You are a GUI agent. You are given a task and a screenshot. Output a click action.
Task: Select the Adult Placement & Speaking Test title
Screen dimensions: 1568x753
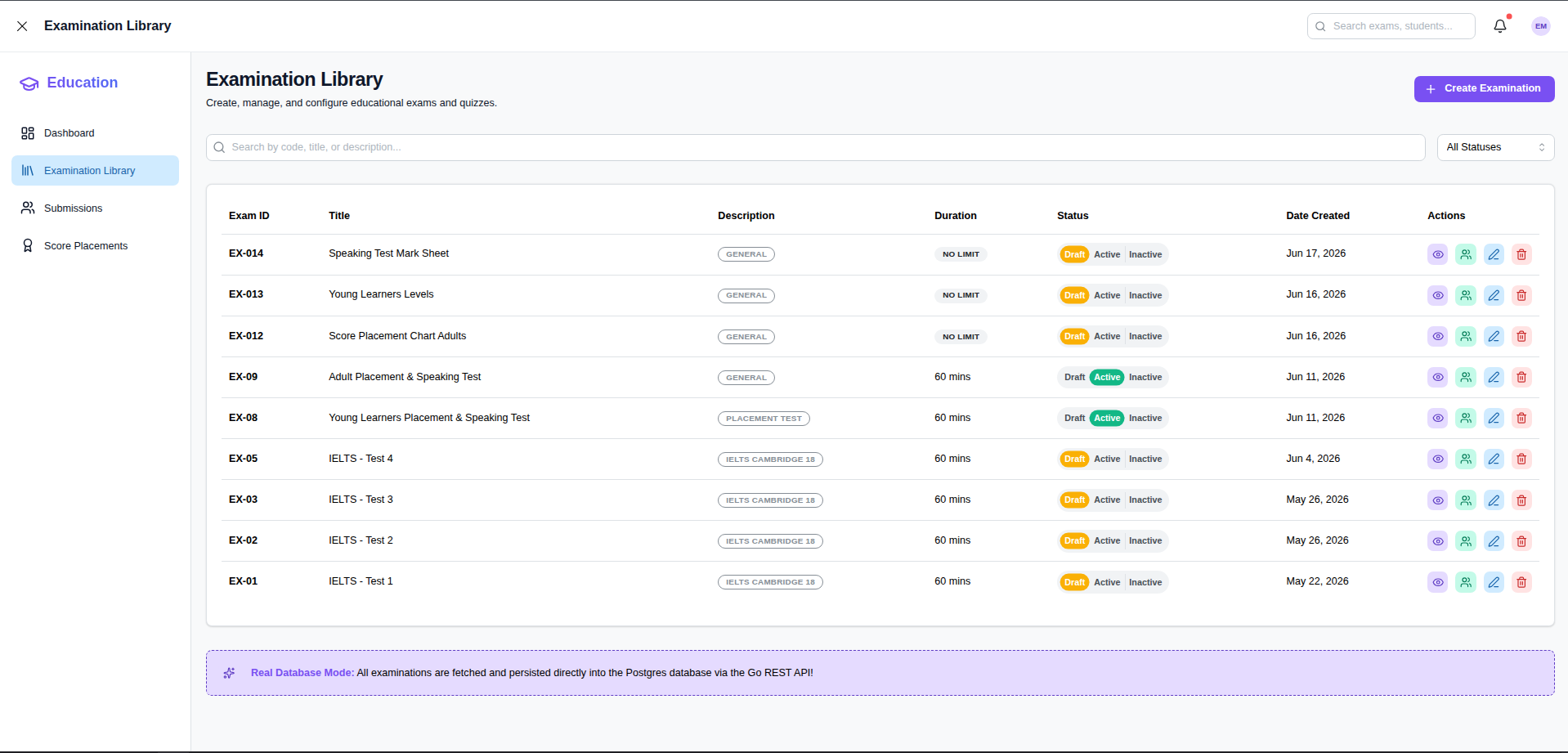(x=405, y=377)
